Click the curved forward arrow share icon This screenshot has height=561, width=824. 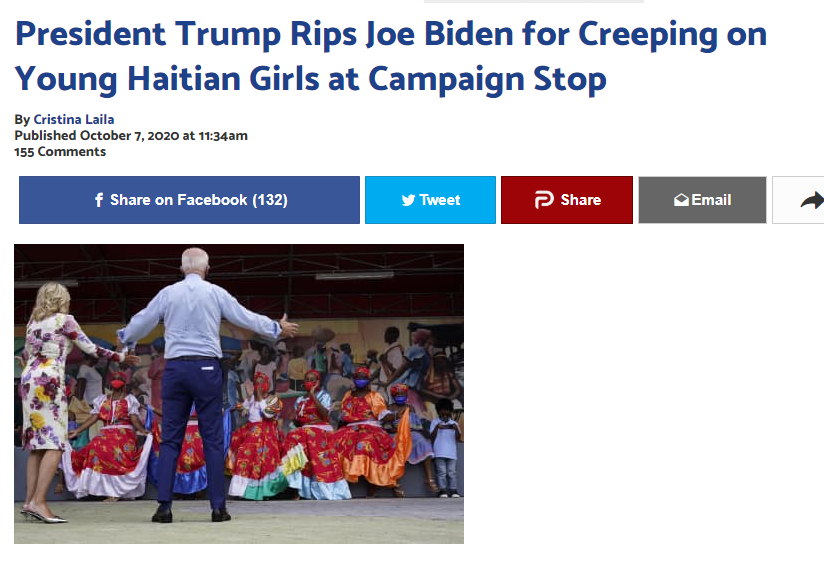click(x=812, y=200)
